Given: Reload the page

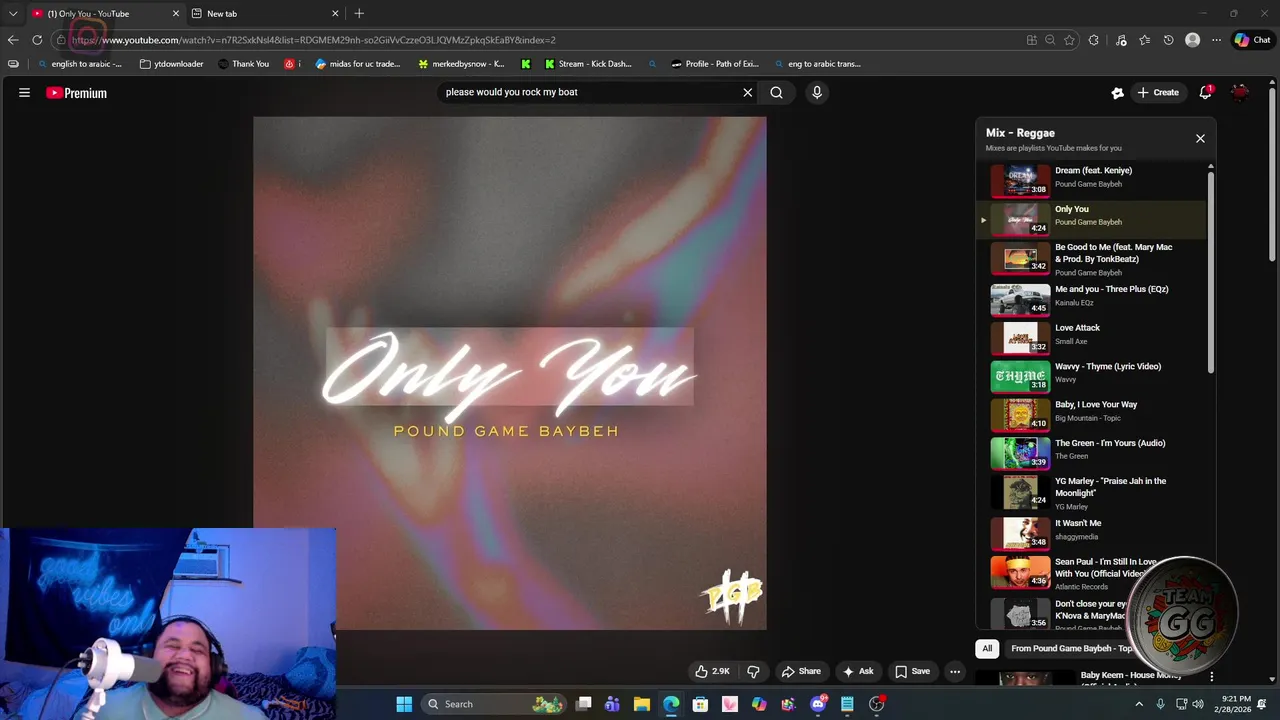Looking at the screenshot, I should (37, 40).
